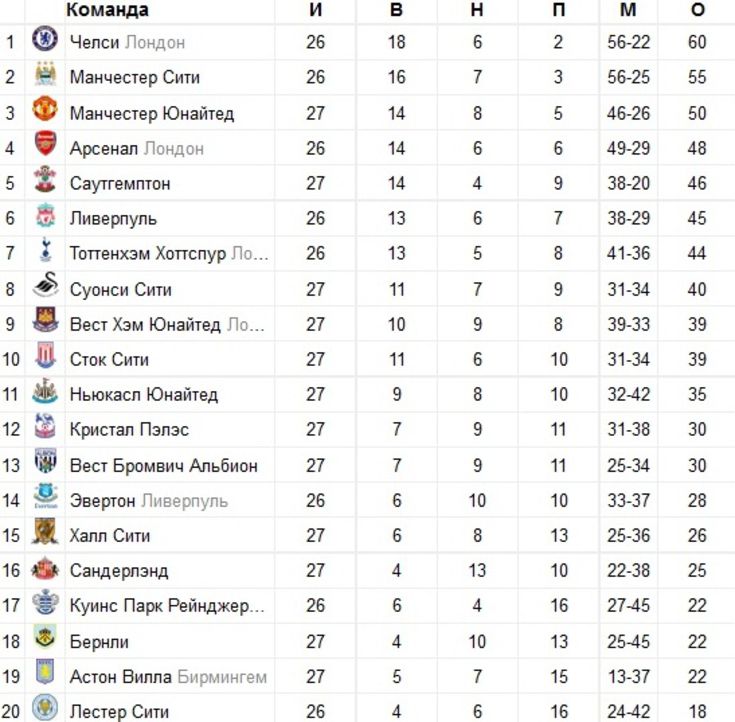This screenshot has width=735, height=722.
Task: Click the Liverpool club crest icon
Action: point(45,215)
